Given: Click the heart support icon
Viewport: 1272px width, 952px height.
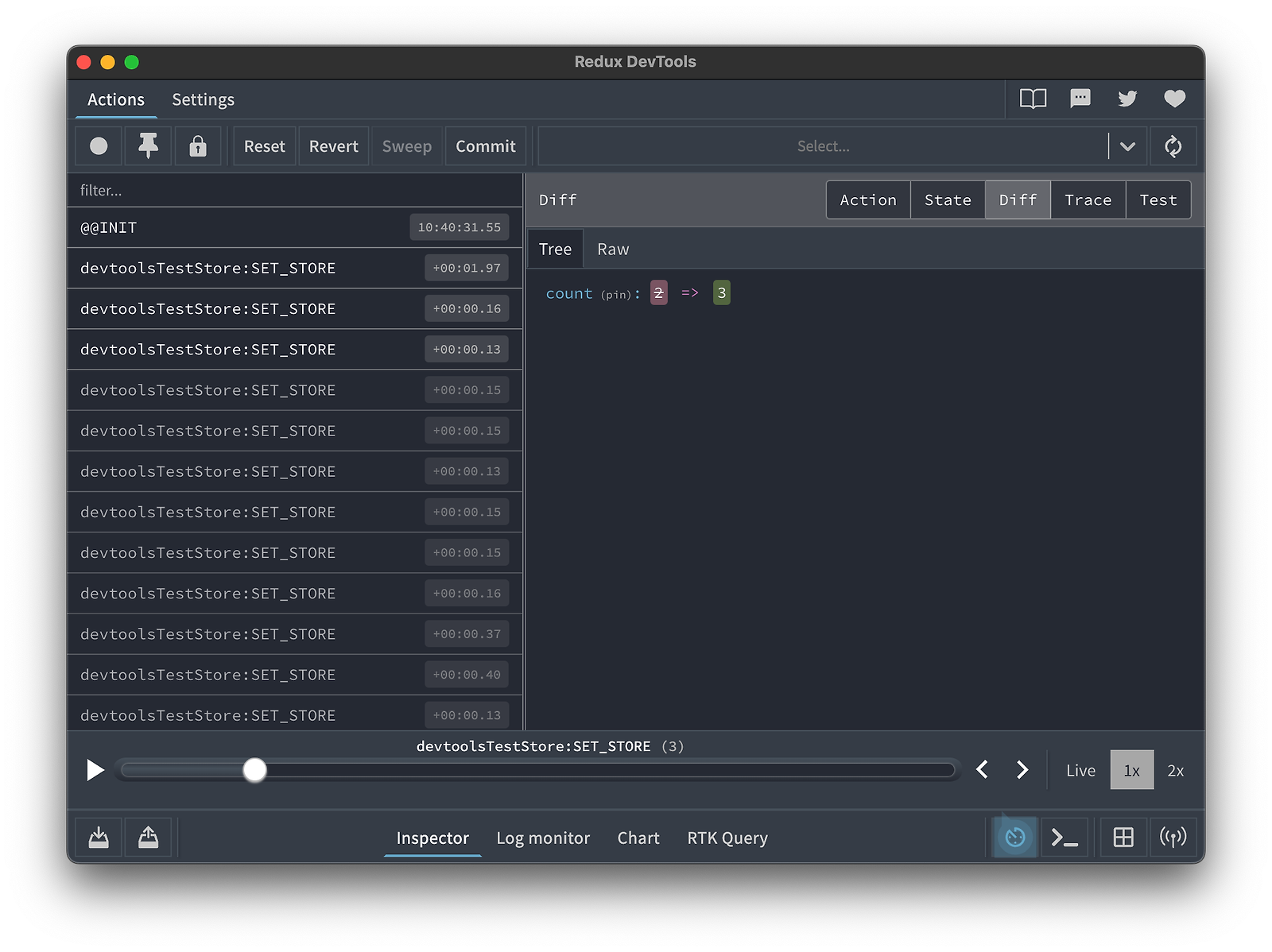Looking at the screenshot, I should pos(1174,99).
